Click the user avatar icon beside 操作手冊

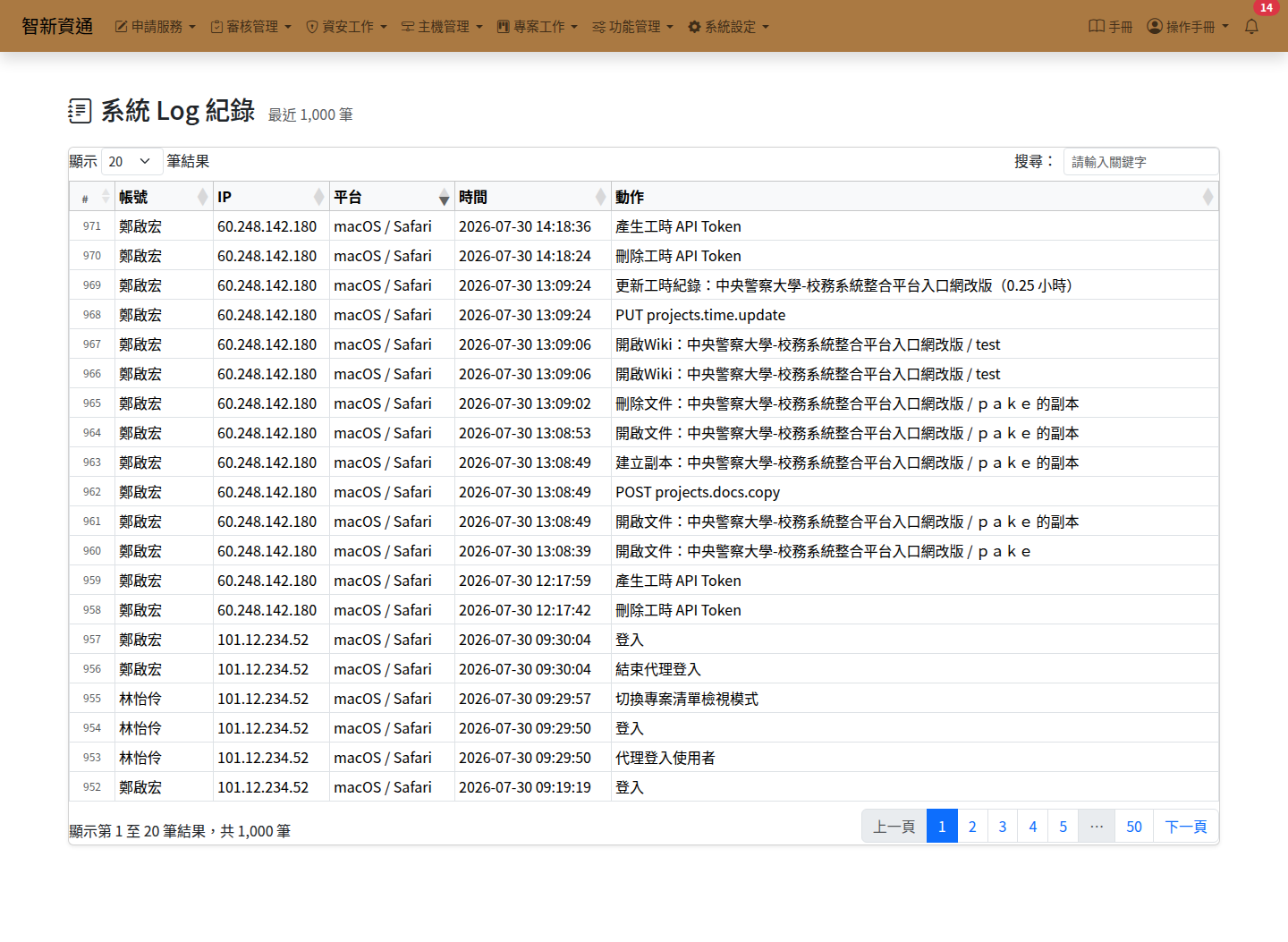(1155, 27)
